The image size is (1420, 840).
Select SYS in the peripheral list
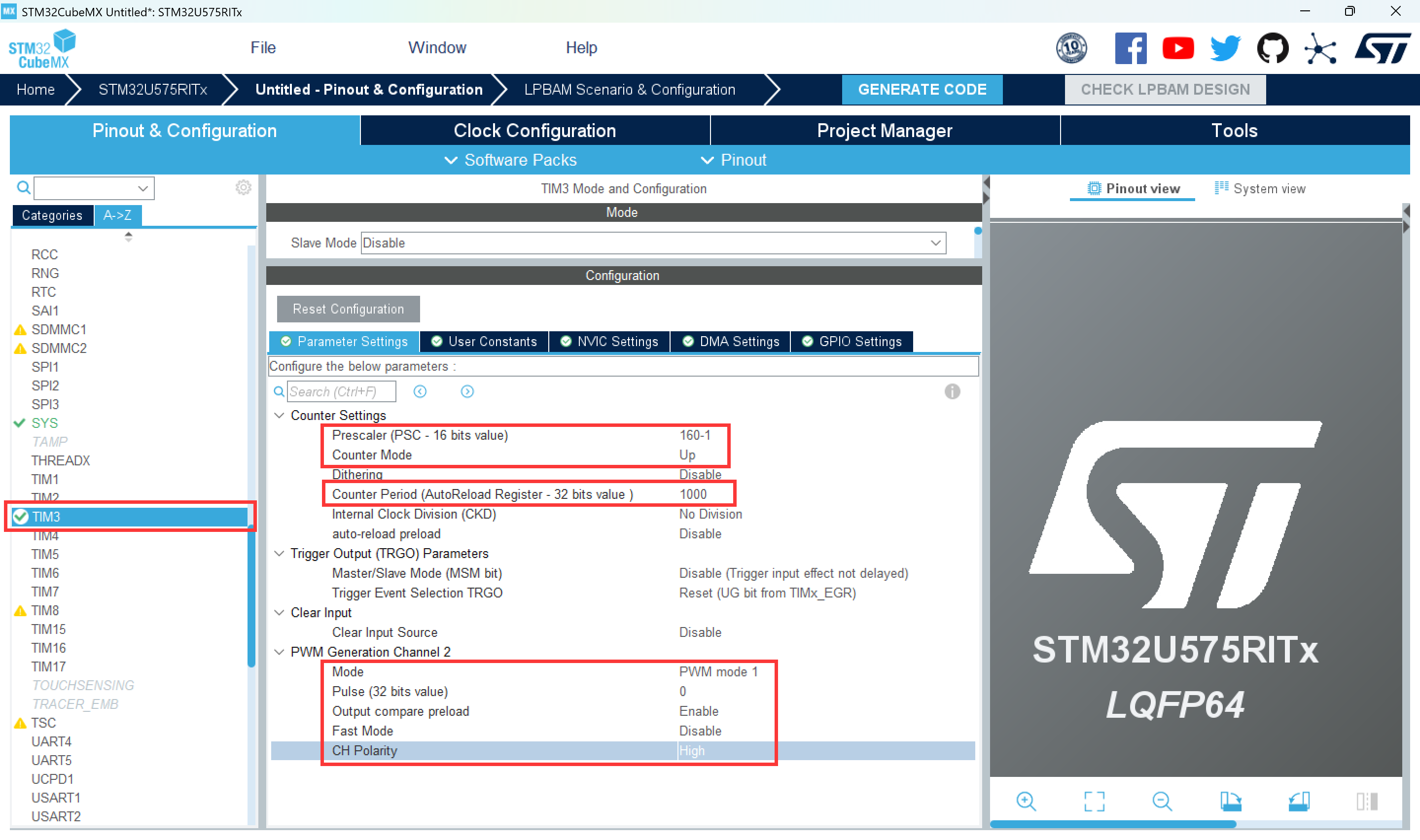(45, 423)
